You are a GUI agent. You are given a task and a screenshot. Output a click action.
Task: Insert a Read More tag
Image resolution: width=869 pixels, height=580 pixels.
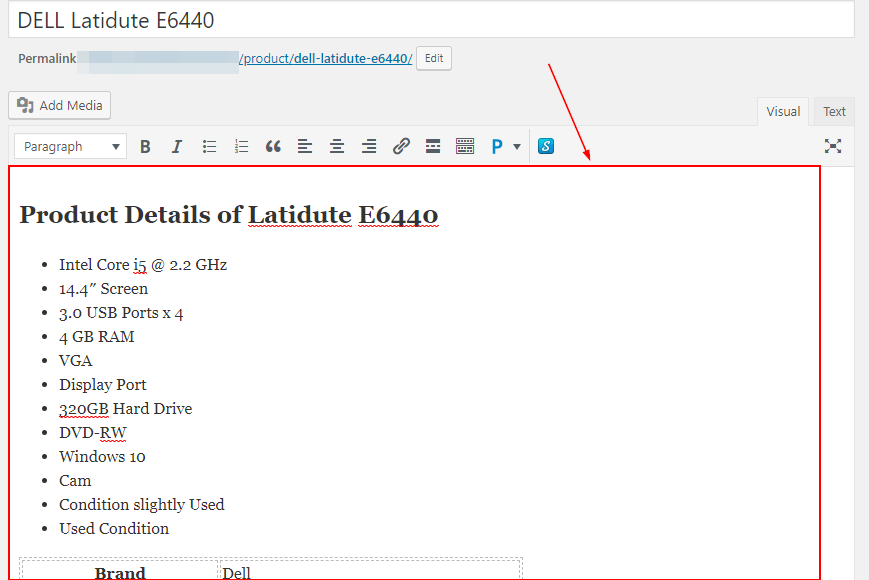click(x=433, y=147)
